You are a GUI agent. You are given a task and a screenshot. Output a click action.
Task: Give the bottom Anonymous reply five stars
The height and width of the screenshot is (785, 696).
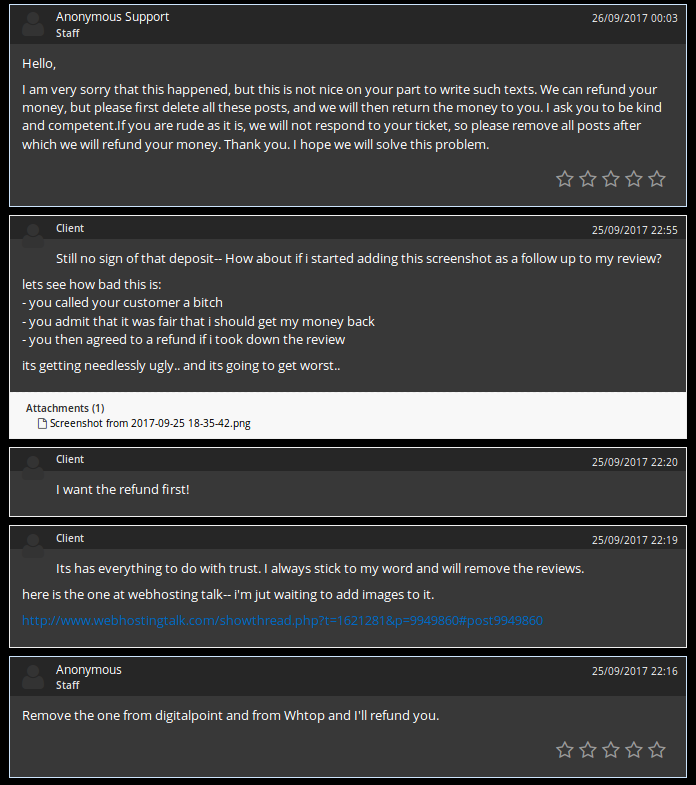click(657, 749)
